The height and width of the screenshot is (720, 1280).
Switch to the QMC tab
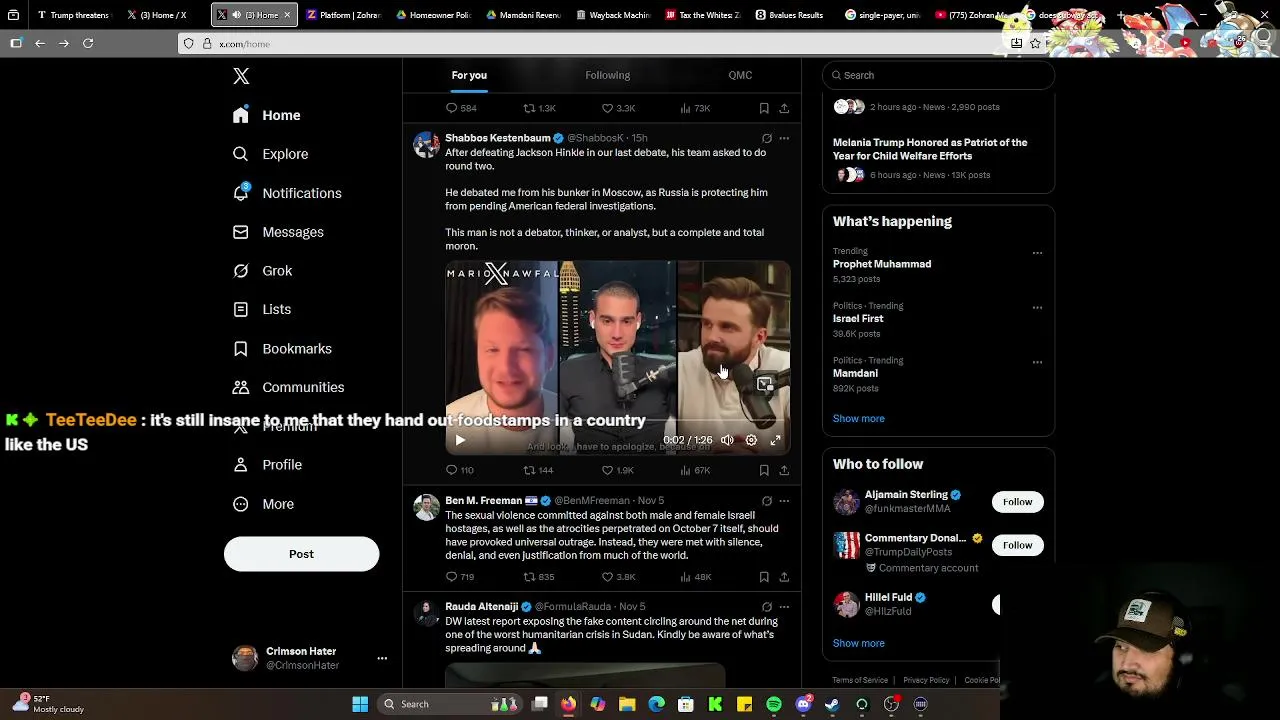pyautogui.click(x=740, y=75)
